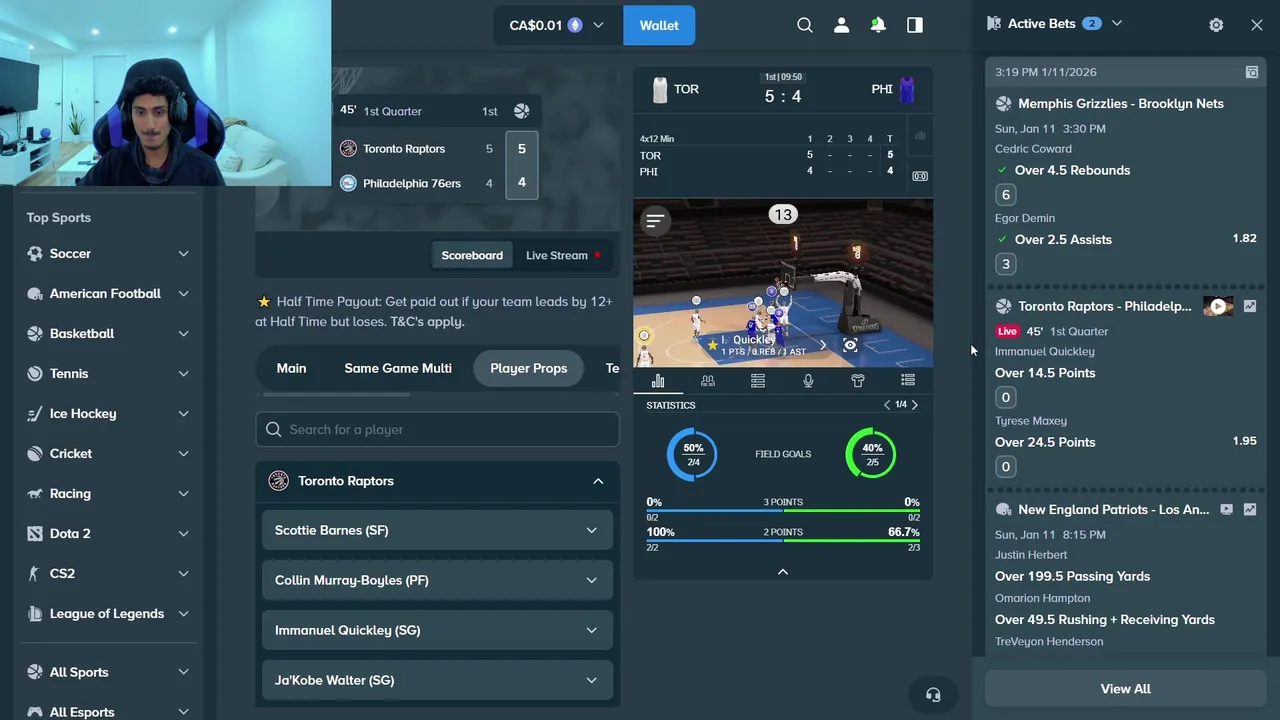Select the statistics bar-chart tracker tab
1280x720 pixels.
[x=658, y=380]
